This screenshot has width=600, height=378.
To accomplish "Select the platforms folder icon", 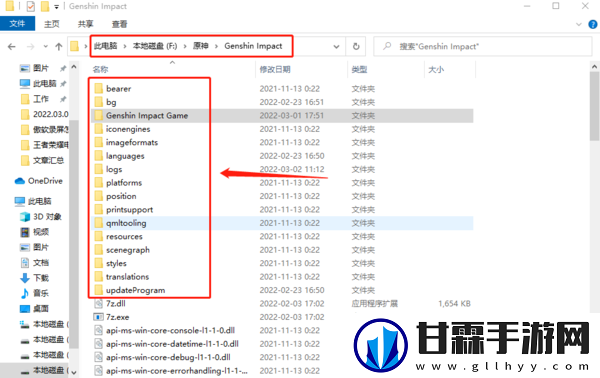I will 99,182.
